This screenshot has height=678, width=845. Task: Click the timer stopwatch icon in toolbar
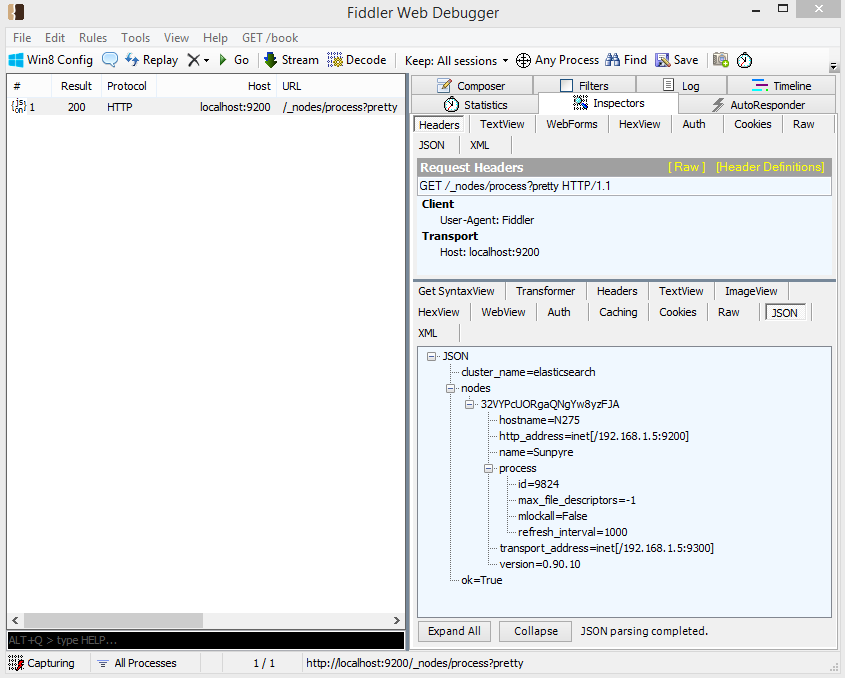(x=745, y=60)
